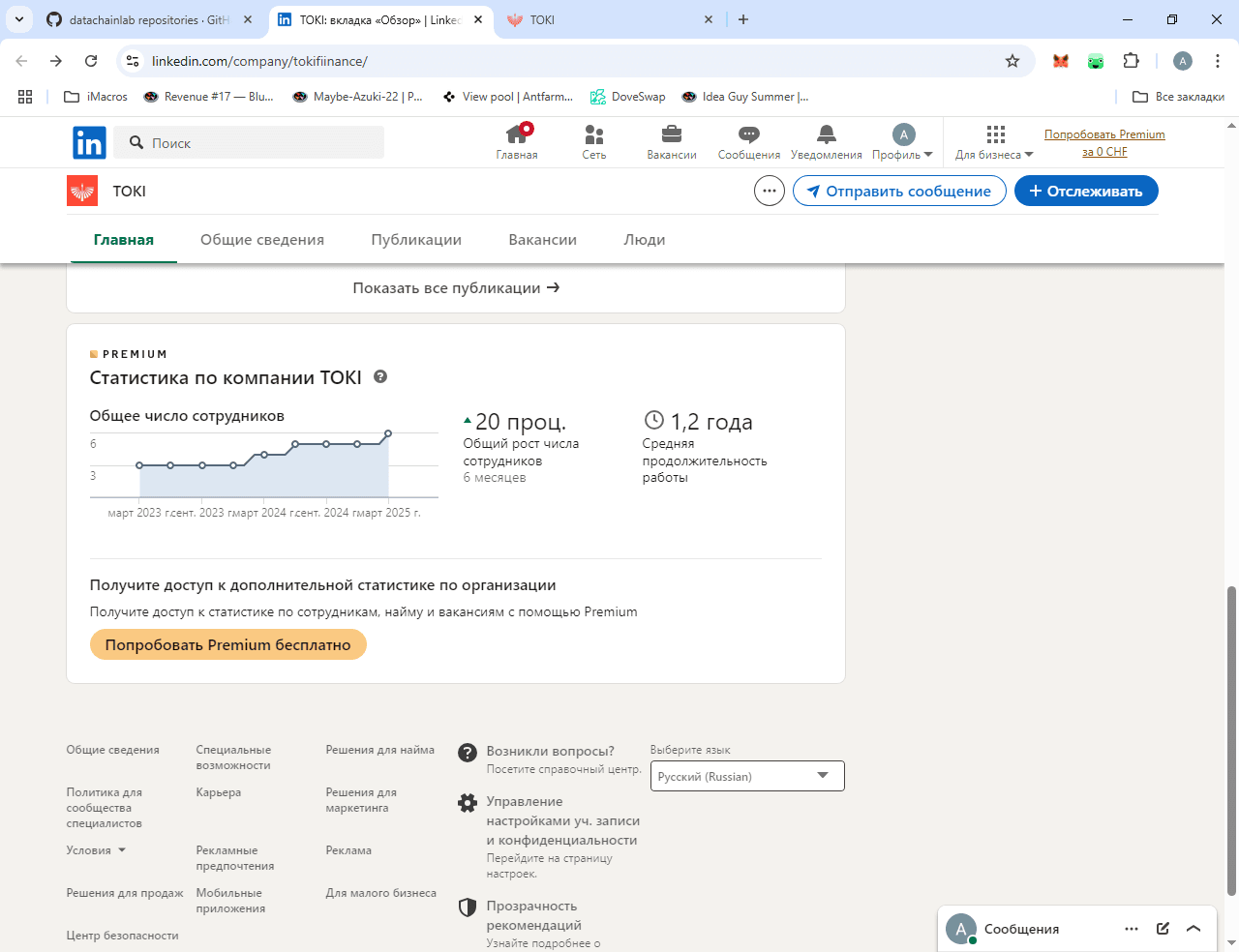The width and height of the screenshot is (1239, 952).
Task: Expand the Для бизнеса menu
Action: 994,141
